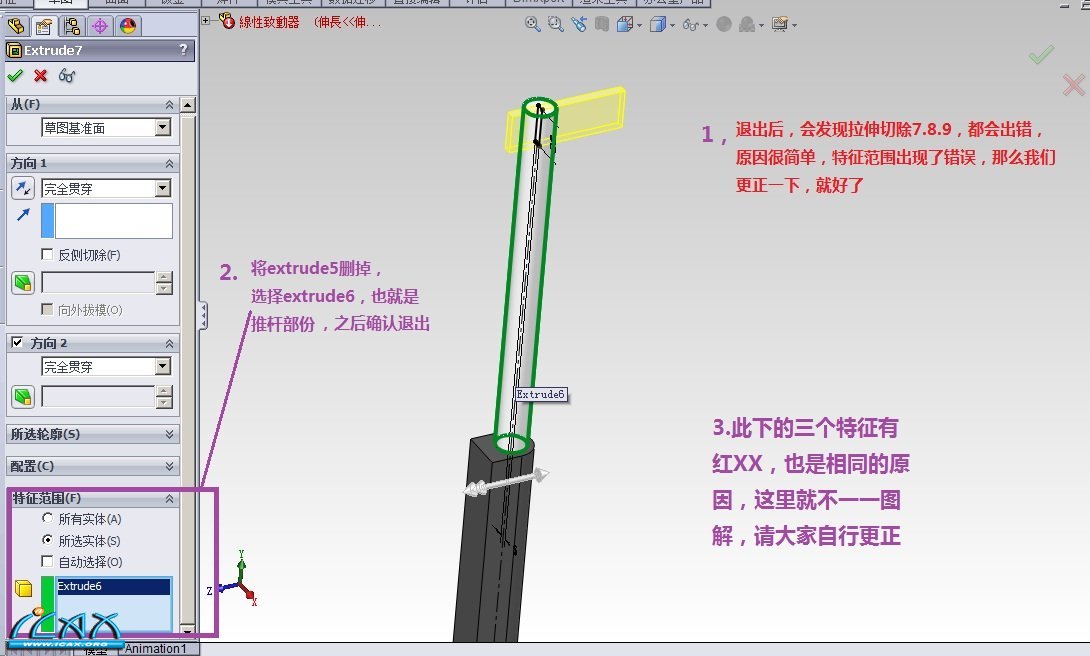Click Zoom to Fit magnifier icon
Viewport: 1090px width, 656px height.
(533, 24)
